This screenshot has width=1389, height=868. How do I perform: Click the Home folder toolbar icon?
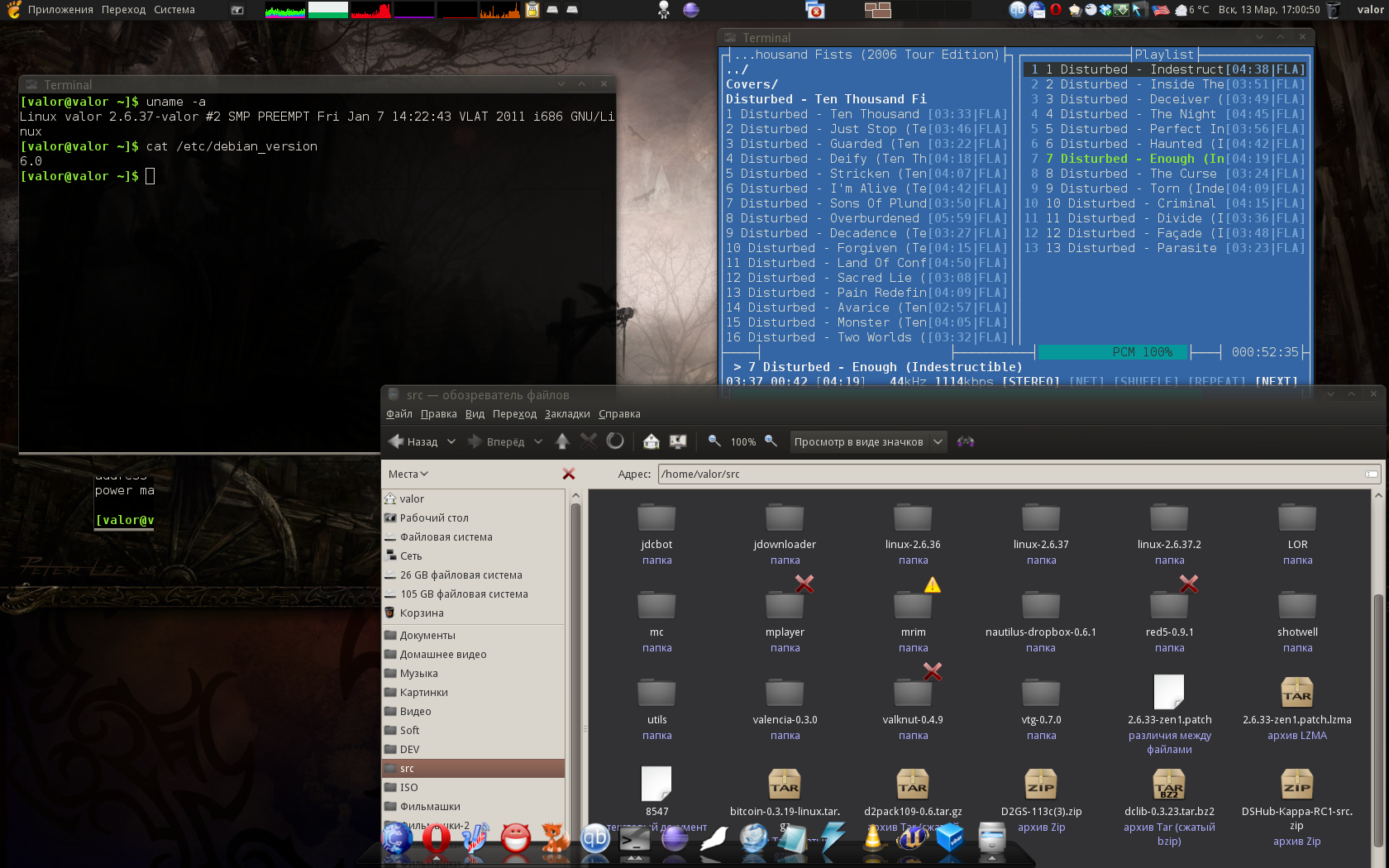[x=652, y=441]
